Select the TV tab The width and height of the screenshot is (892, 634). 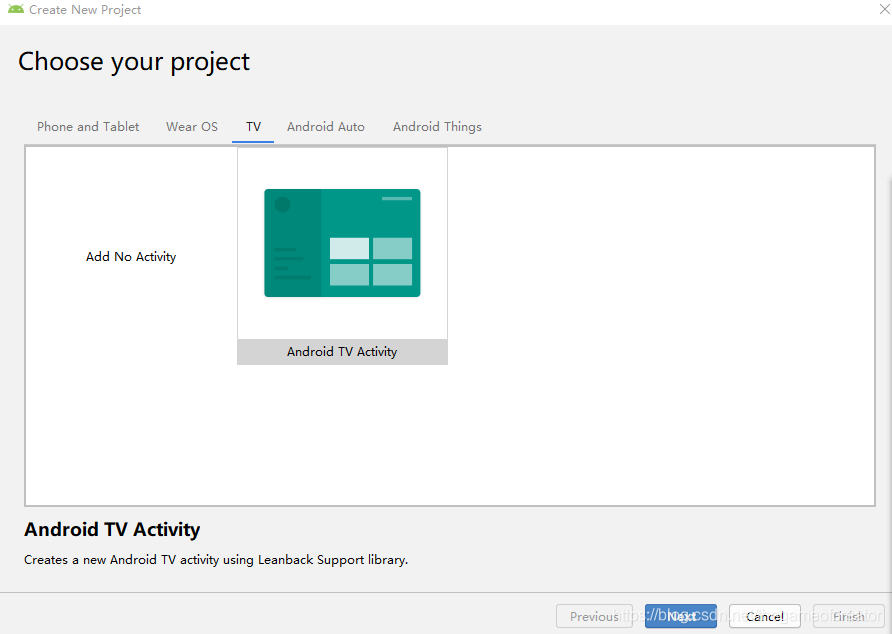pyautogui.click(x=253, y=126)
